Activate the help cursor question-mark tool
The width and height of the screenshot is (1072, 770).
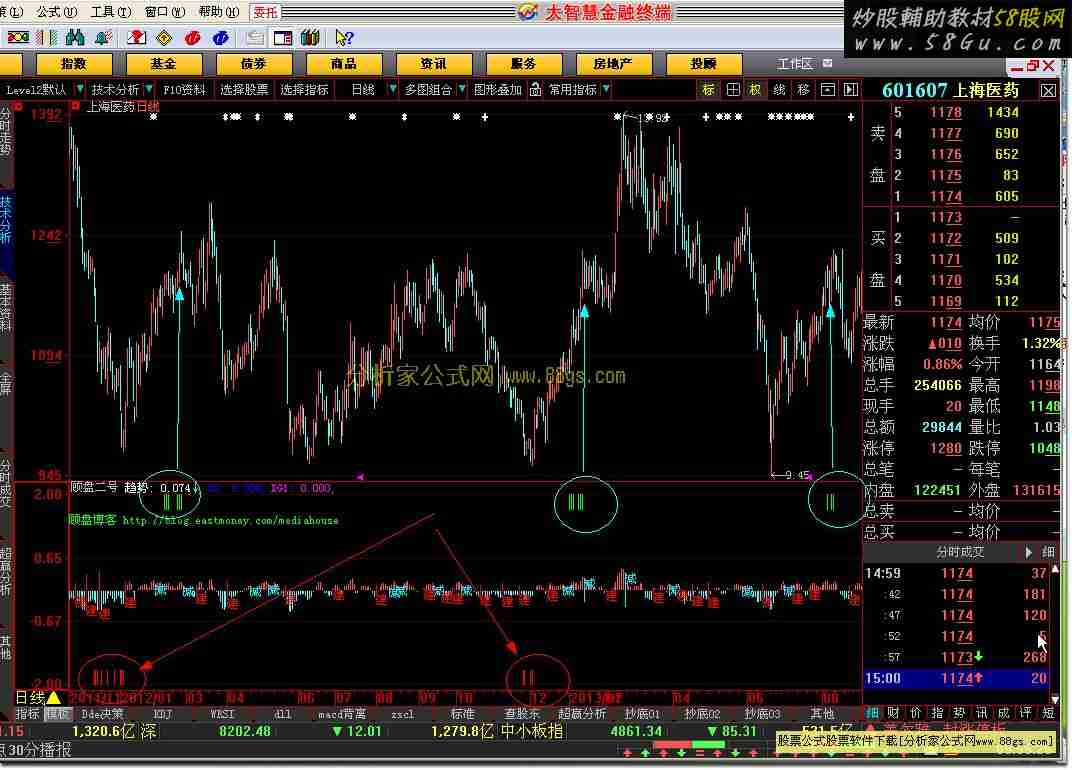(x=344, y=38)
